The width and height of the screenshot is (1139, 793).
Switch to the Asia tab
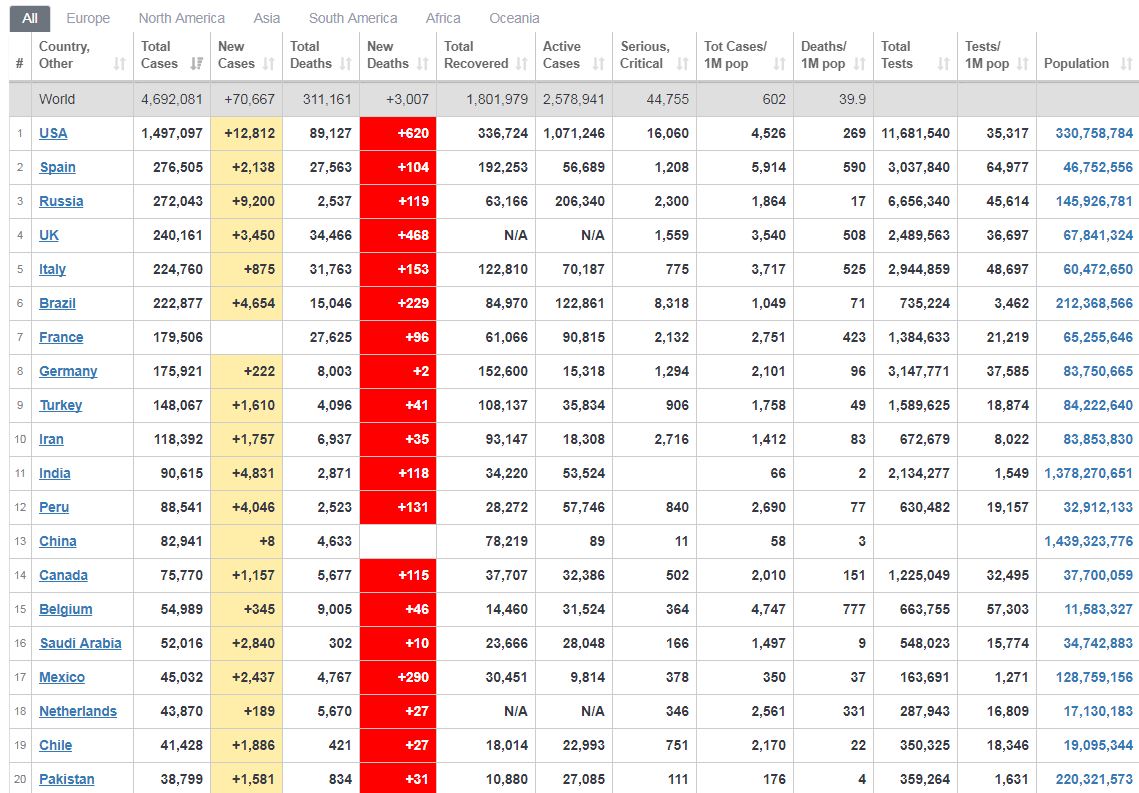point(267,18)
